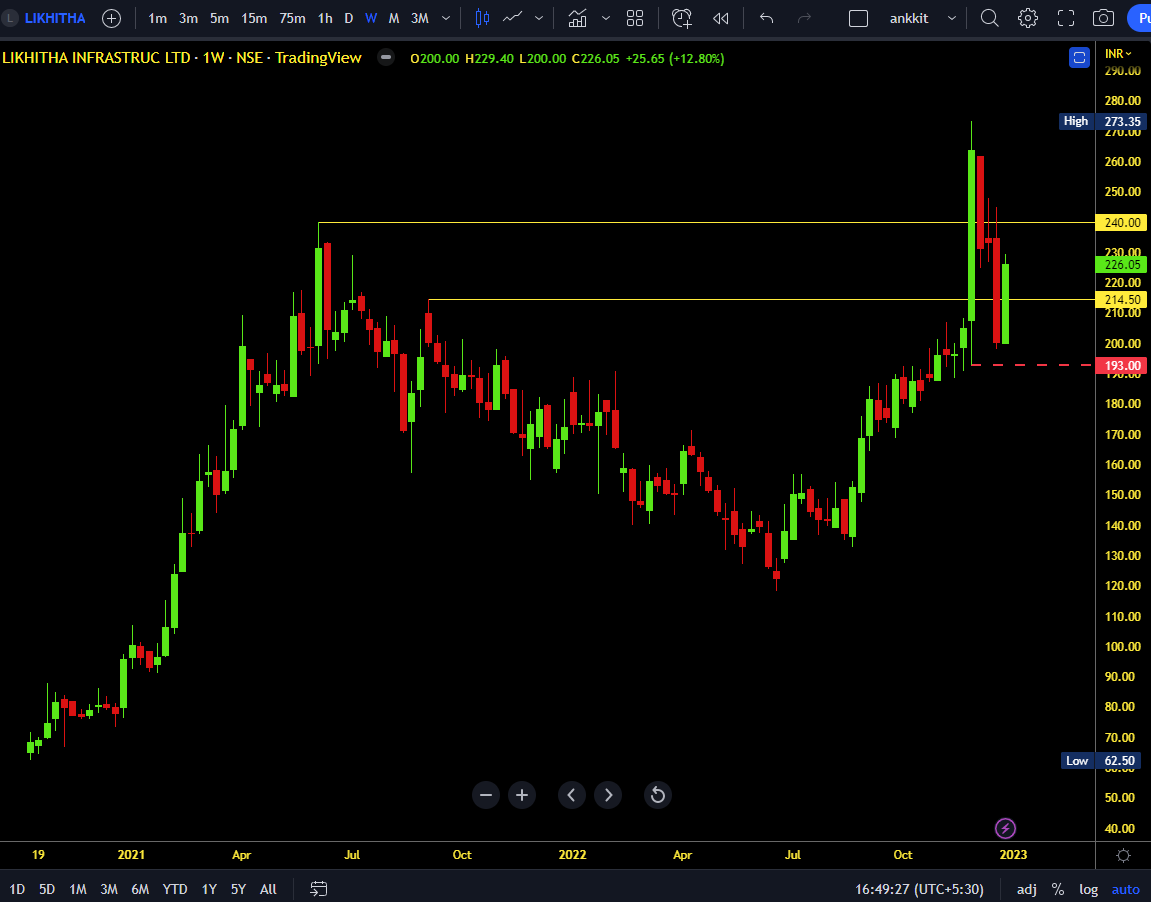Set the date range to 5Y

click(239, 889)
